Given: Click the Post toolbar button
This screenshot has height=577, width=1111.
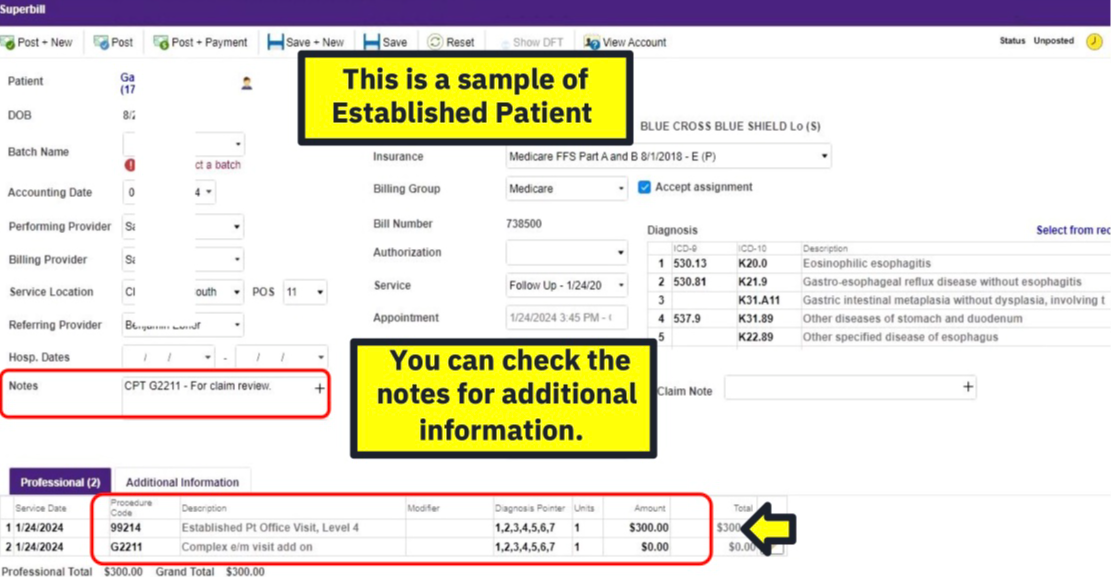Looking at the screenshot, I should click(x=113, y=43).
